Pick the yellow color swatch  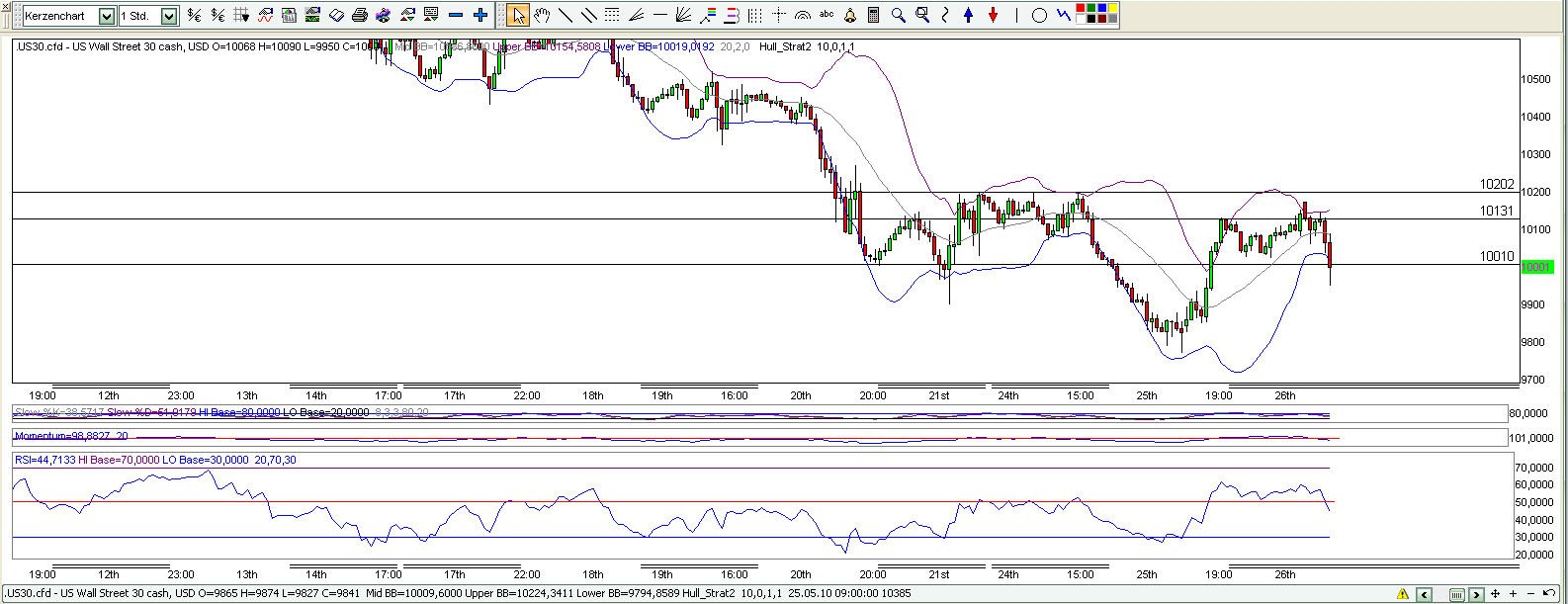click(x=1113, y=8)
